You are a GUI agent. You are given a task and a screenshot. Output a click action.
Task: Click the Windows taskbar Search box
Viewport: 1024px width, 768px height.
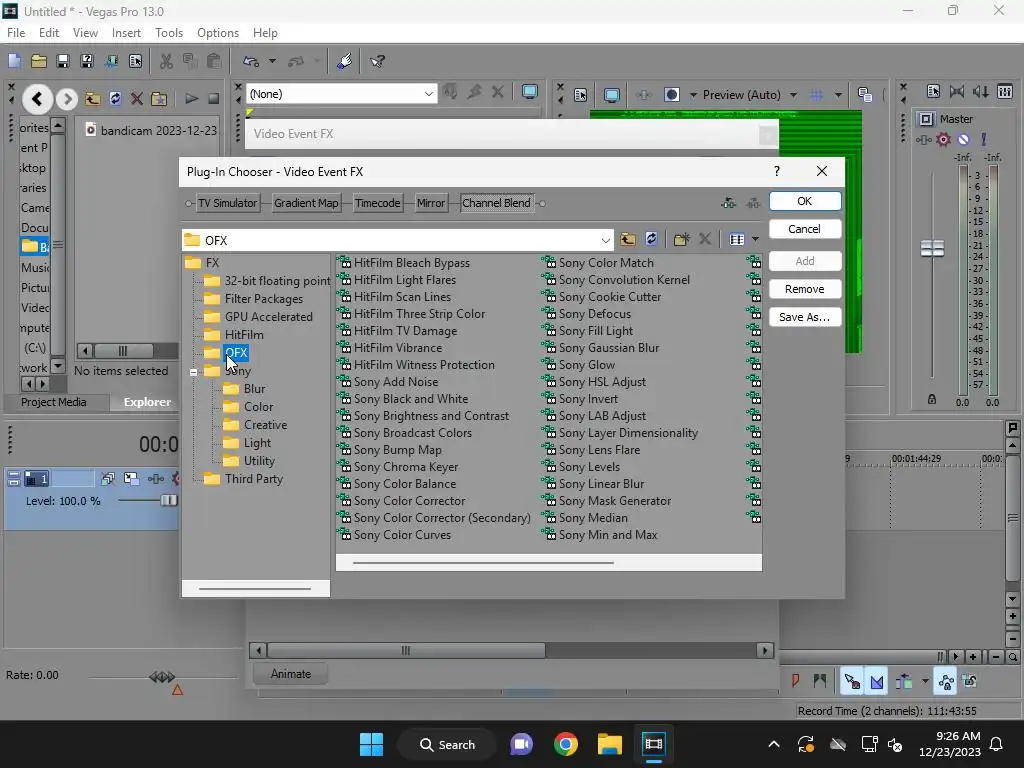coord(447,744)
